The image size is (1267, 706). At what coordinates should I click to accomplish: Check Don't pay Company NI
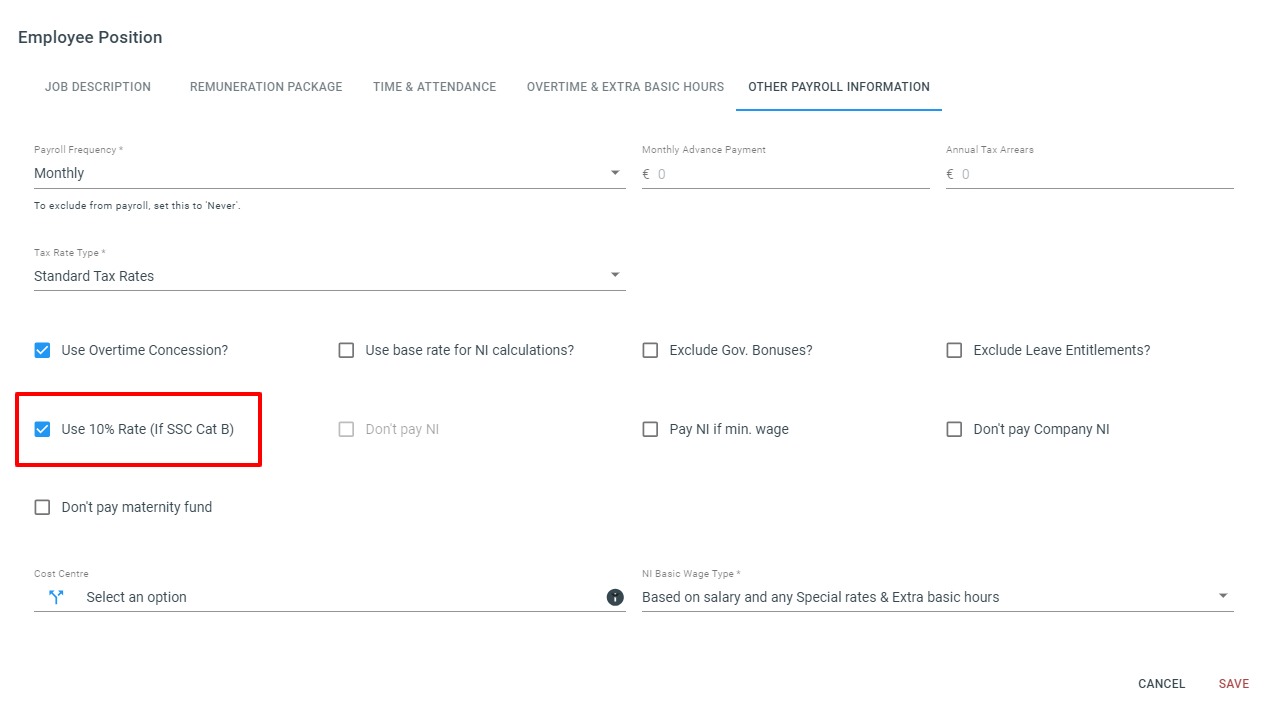click(x=954, y=429)
